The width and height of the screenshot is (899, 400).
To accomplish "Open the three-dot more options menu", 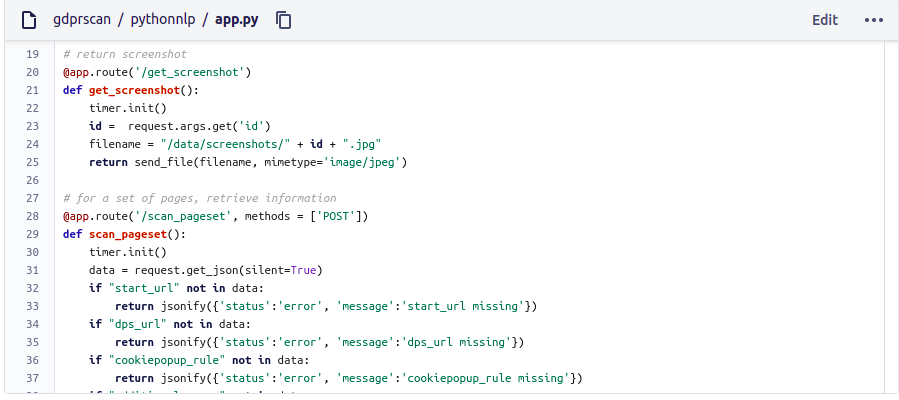I will coord(874,20).
